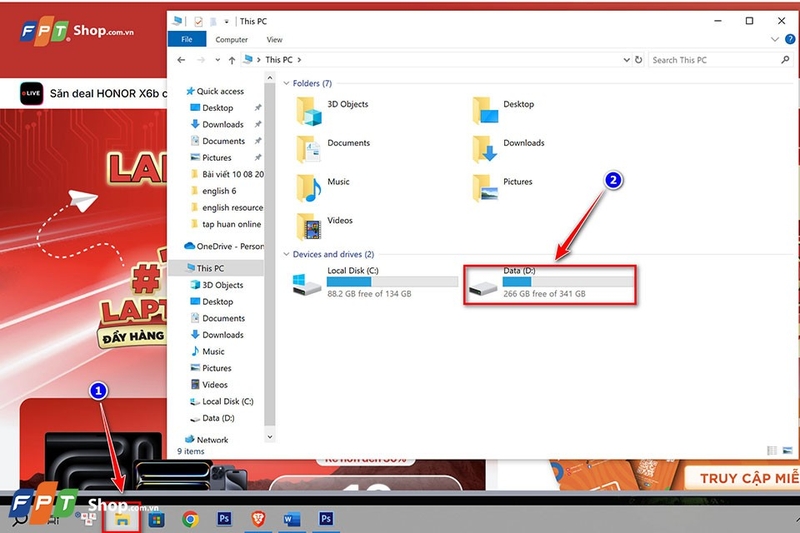Image resolution: width=800 pixels, height=533 pixels.
Task: Open the second Photoshop taskbar icon
Action: click(x=326, y=519)
